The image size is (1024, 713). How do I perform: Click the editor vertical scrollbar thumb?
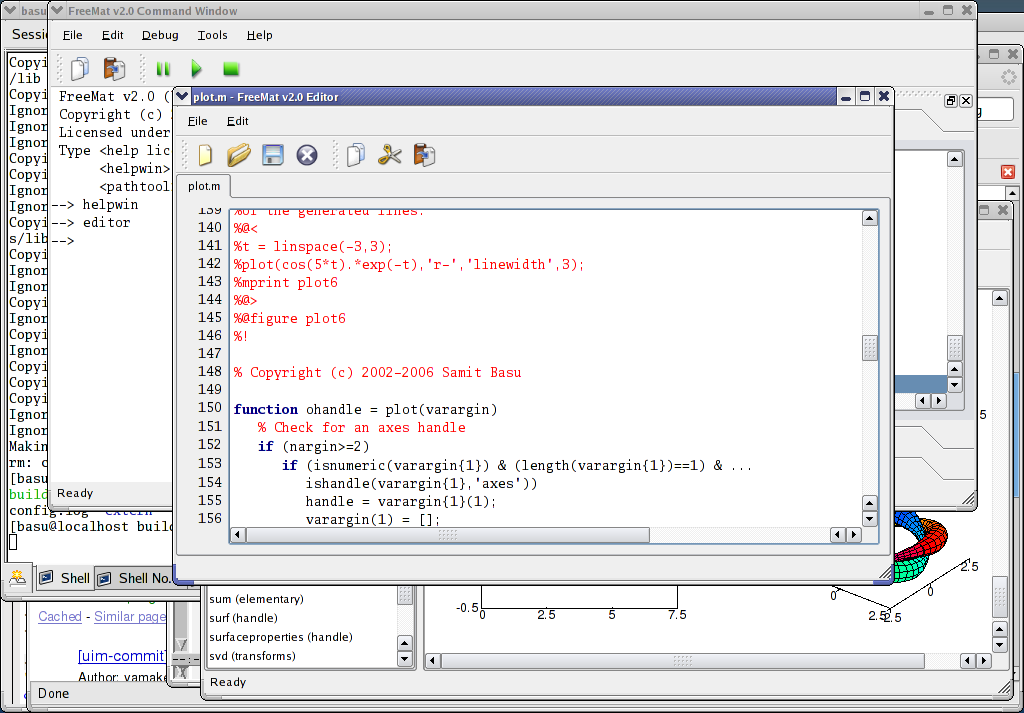tap(869, 348)
